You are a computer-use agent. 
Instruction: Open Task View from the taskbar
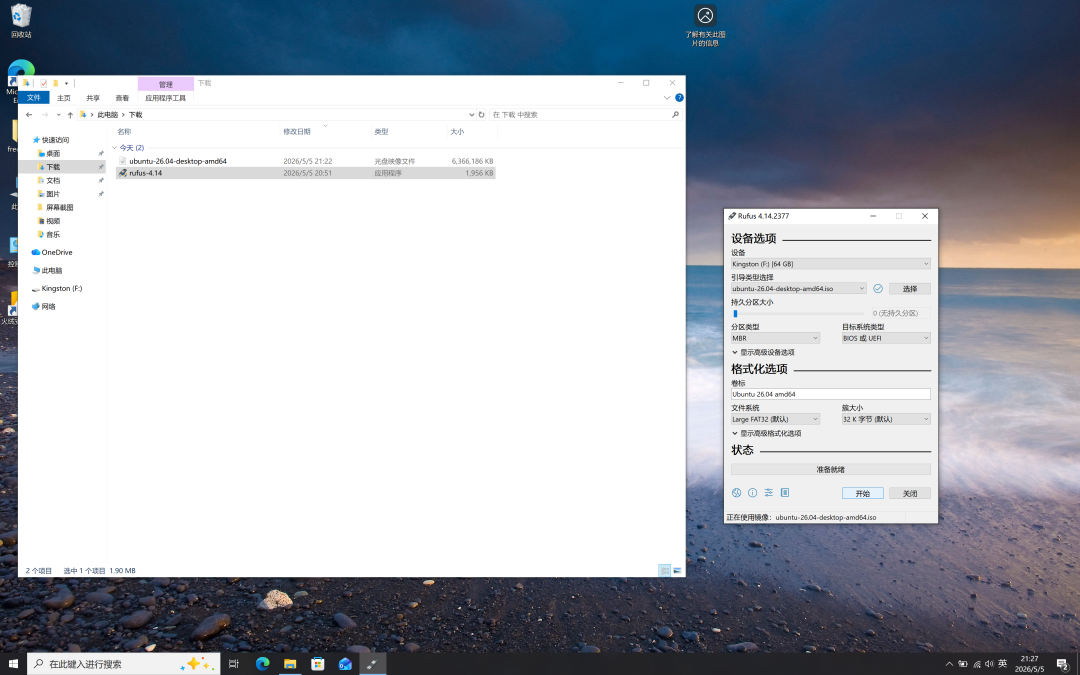(x=233, y=663)
